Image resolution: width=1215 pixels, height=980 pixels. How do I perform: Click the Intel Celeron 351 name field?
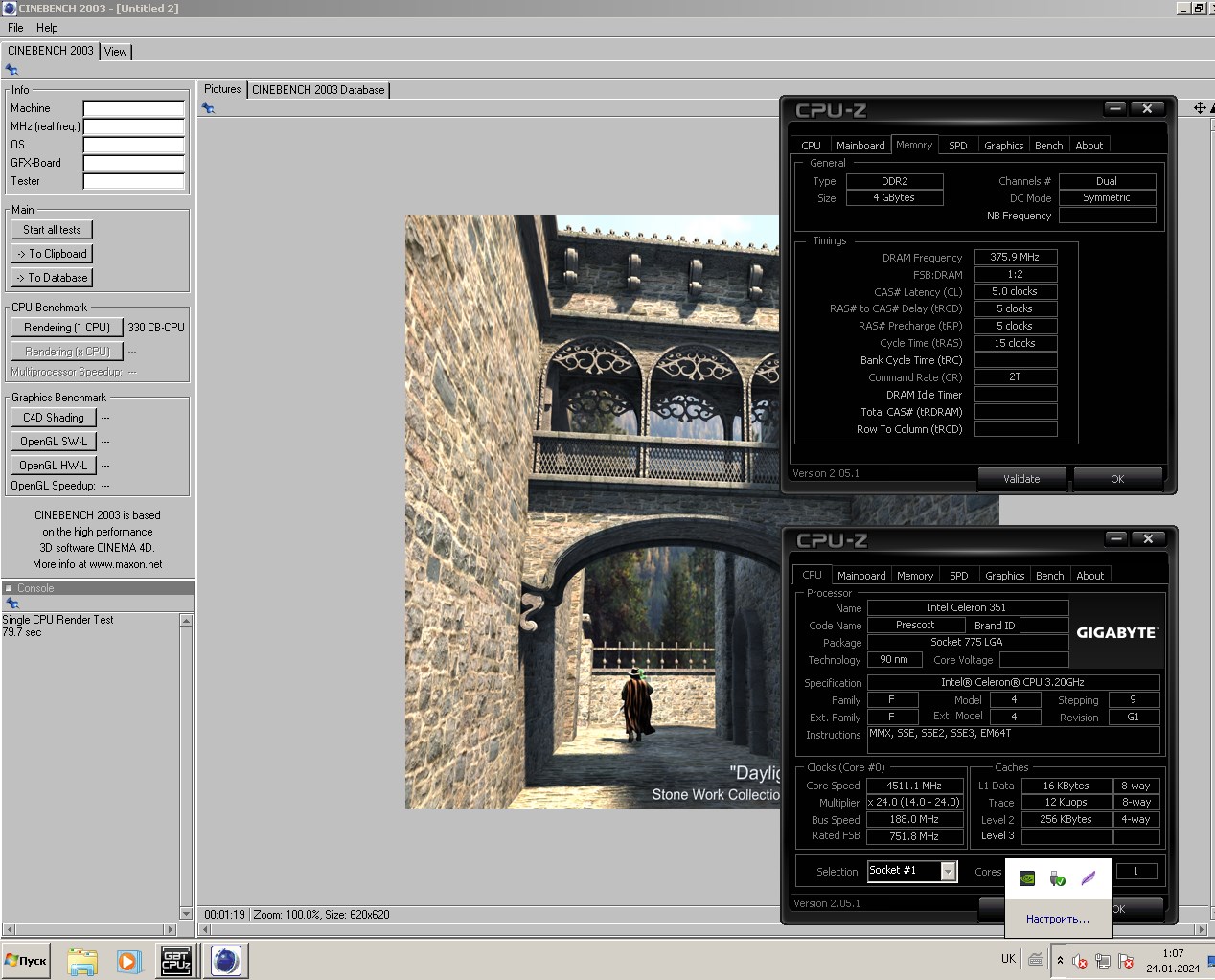click(967, 607)
